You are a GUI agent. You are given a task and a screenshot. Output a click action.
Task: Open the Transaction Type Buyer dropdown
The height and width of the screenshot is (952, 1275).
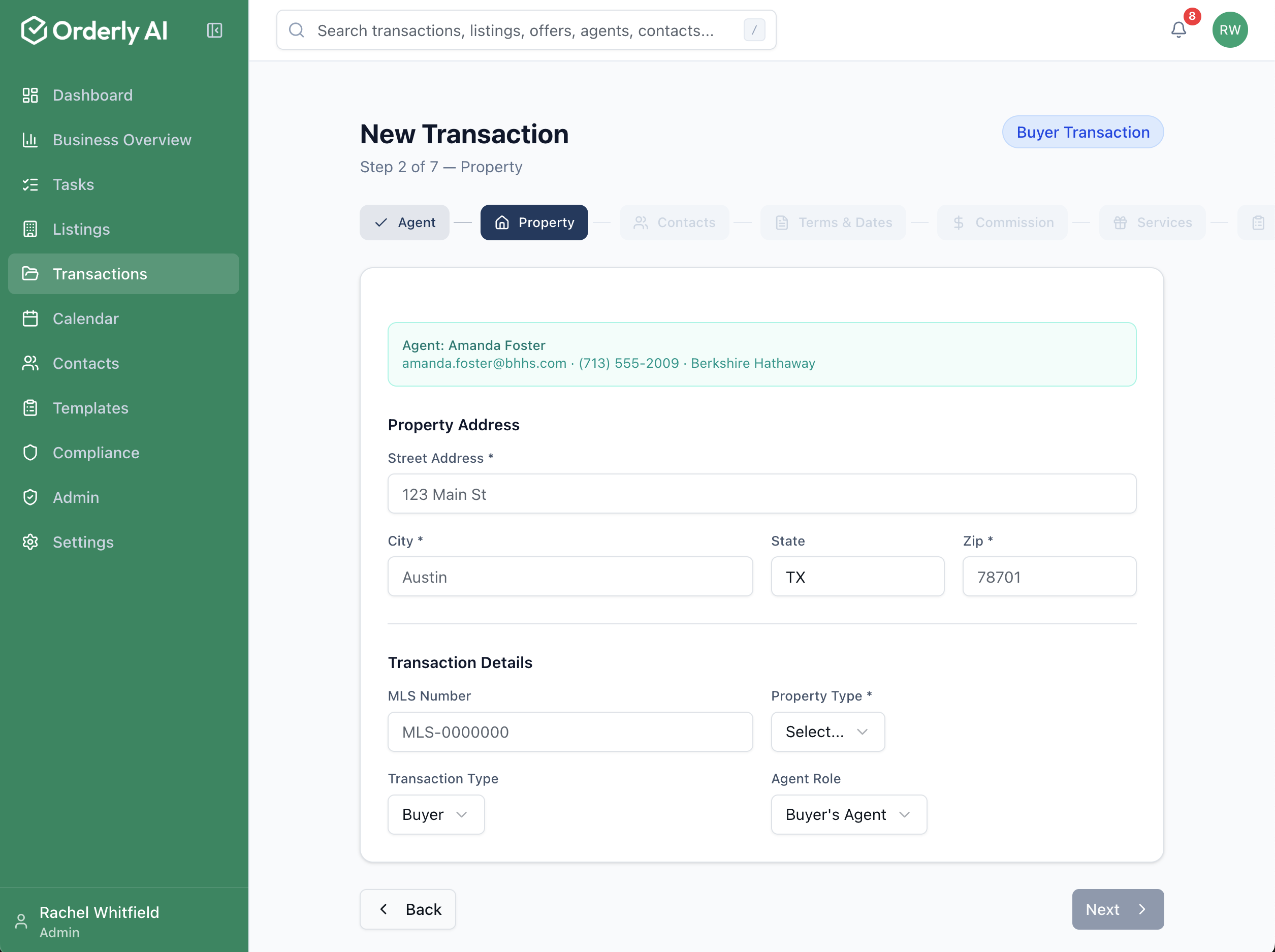point(436,814)
